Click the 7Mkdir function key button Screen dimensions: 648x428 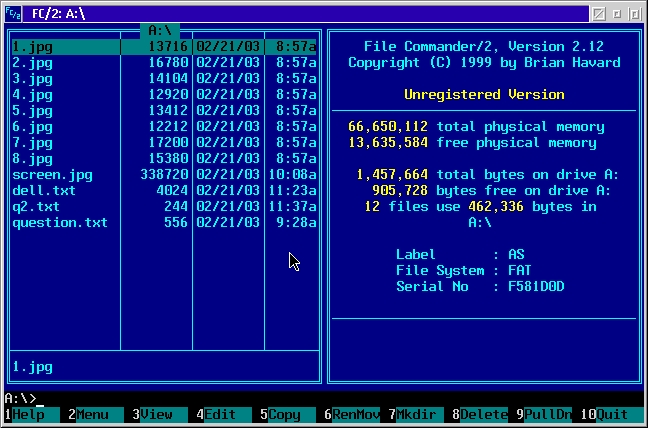tap(416, 414)
